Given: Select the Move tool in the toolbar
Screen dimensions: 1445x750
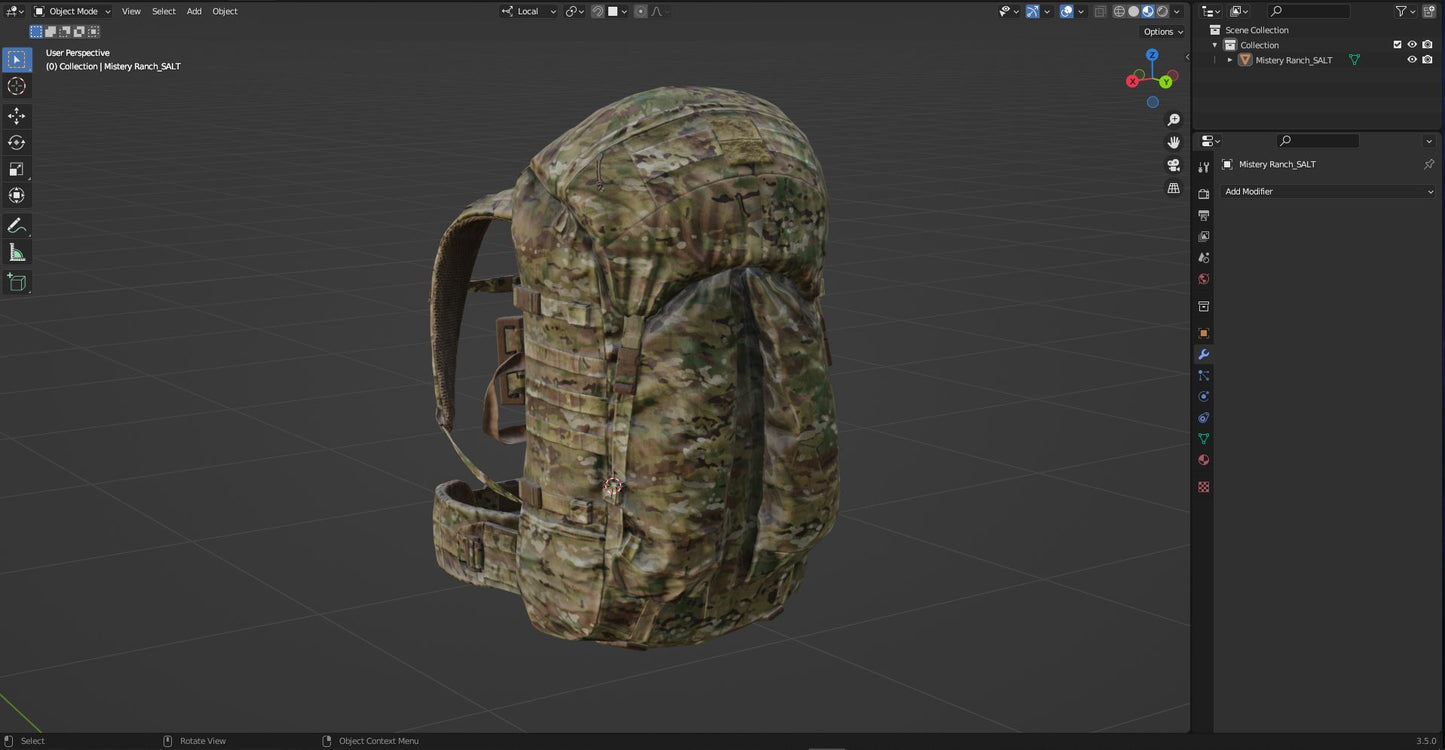Looking at the screenshot, I should pyautogui.click(x=16, y=116).
